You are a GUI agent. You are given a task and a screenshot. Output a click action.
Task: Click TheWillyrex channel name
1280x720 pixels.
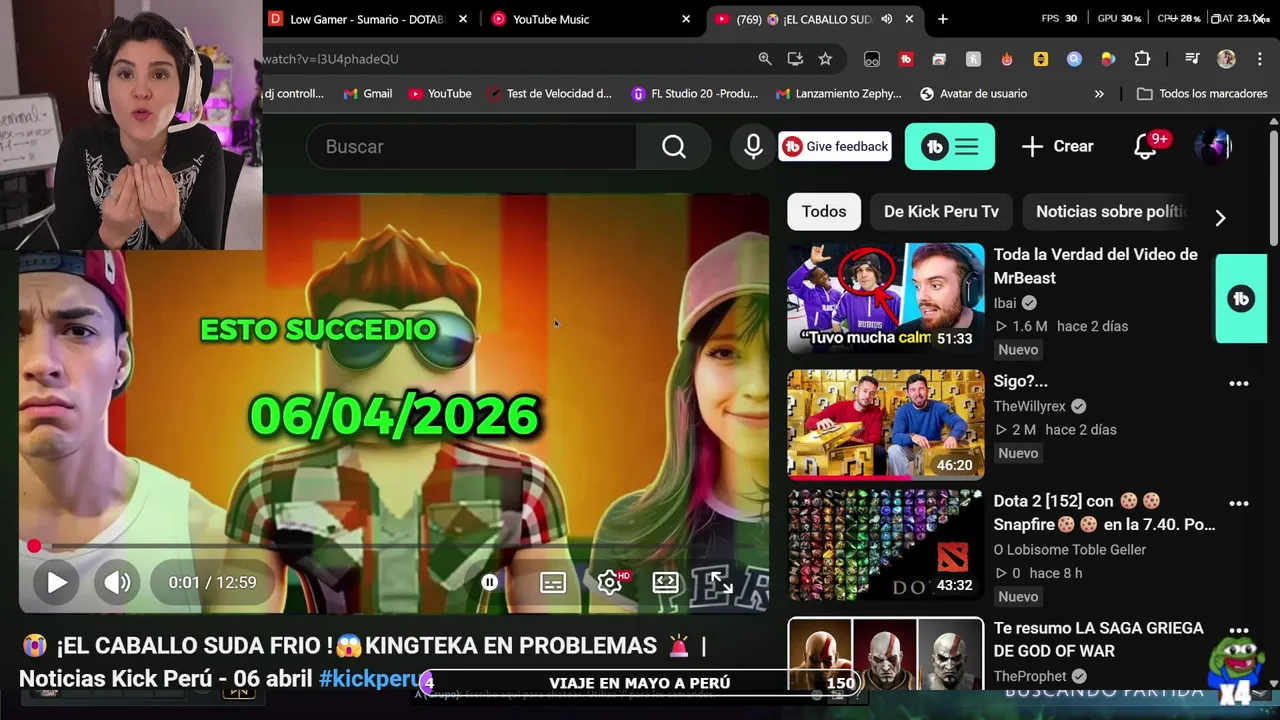pyautogui.click(x=1030, y=406)
